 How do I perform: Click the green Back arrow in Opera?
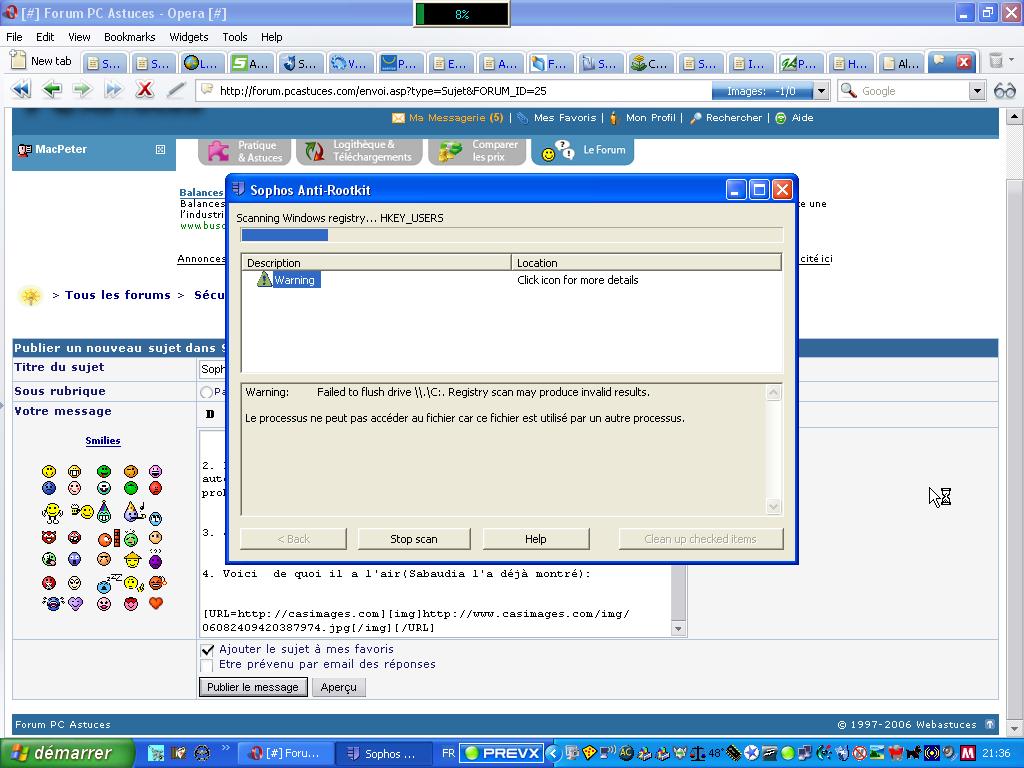[x=52, y=90]
